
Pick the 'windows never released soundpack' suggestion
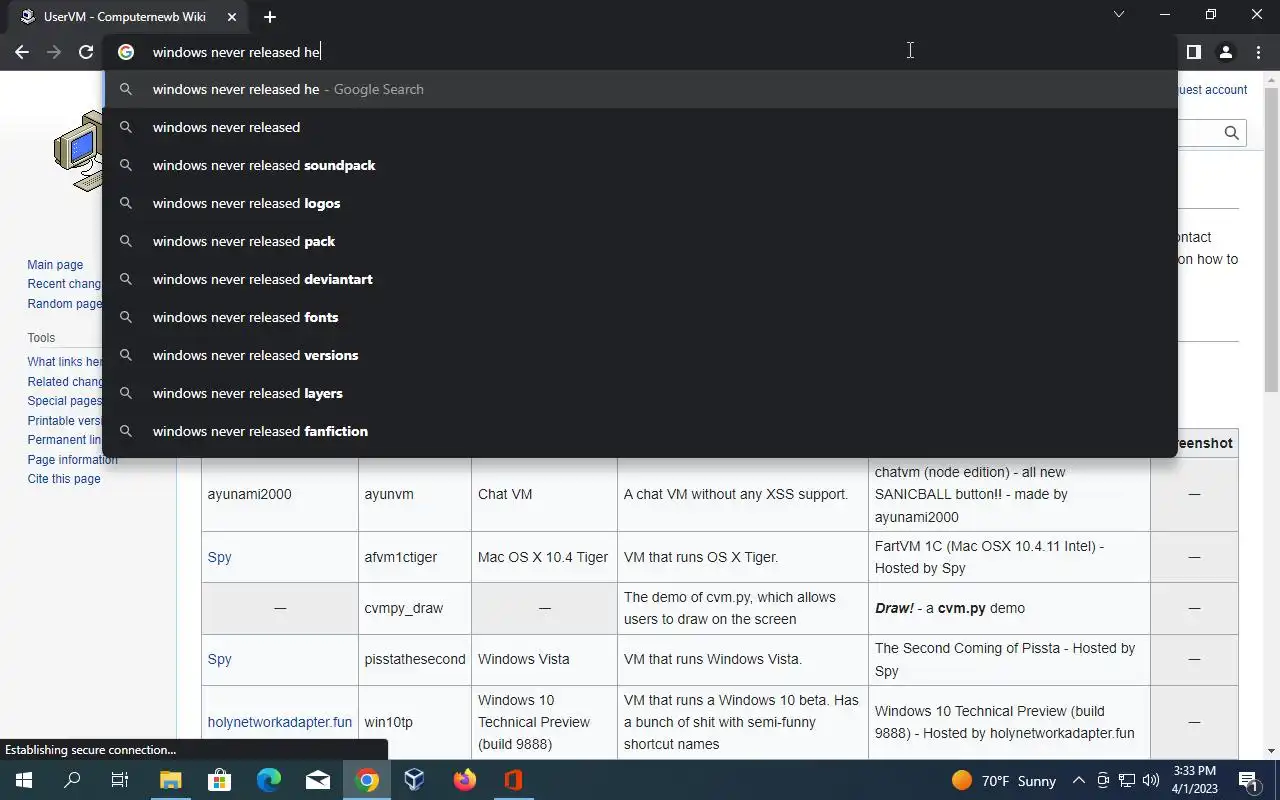coord(640,165)
